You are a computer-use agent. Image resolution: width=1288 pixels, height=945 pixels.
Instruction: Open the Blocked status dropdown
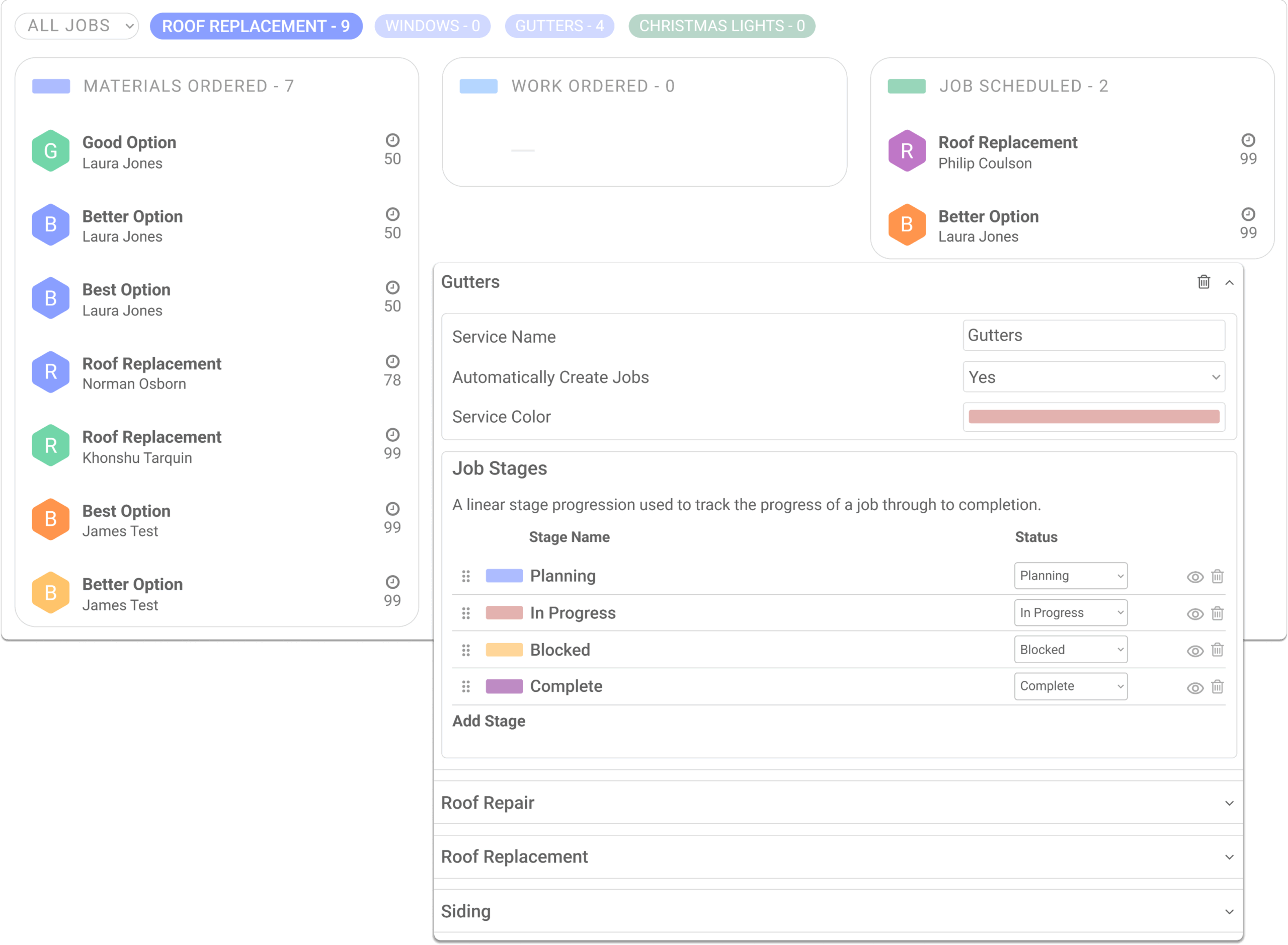1071,650
